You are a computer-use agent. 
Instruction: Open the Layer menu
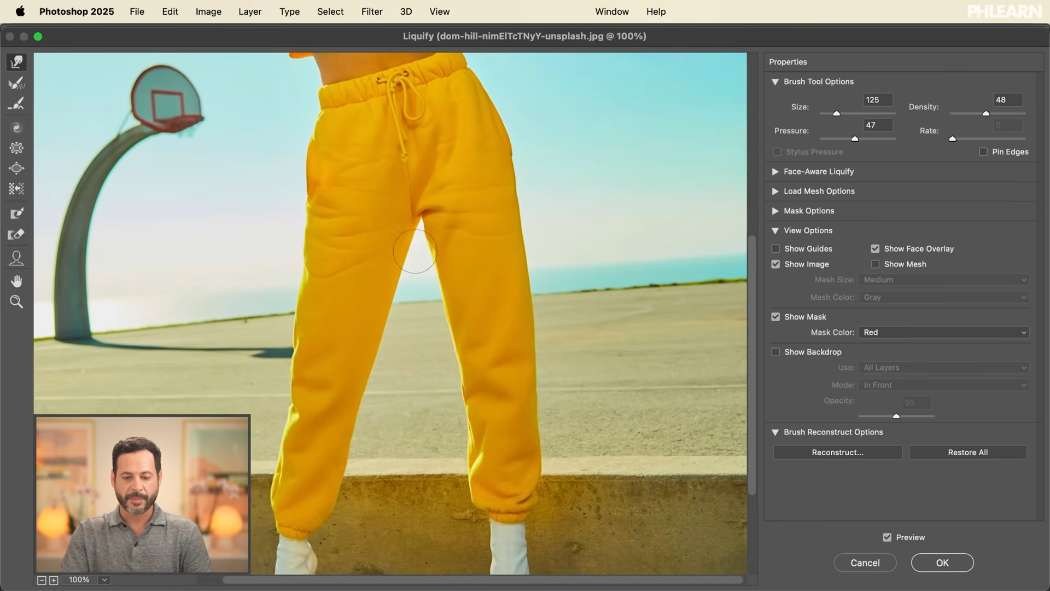[250, 11]
